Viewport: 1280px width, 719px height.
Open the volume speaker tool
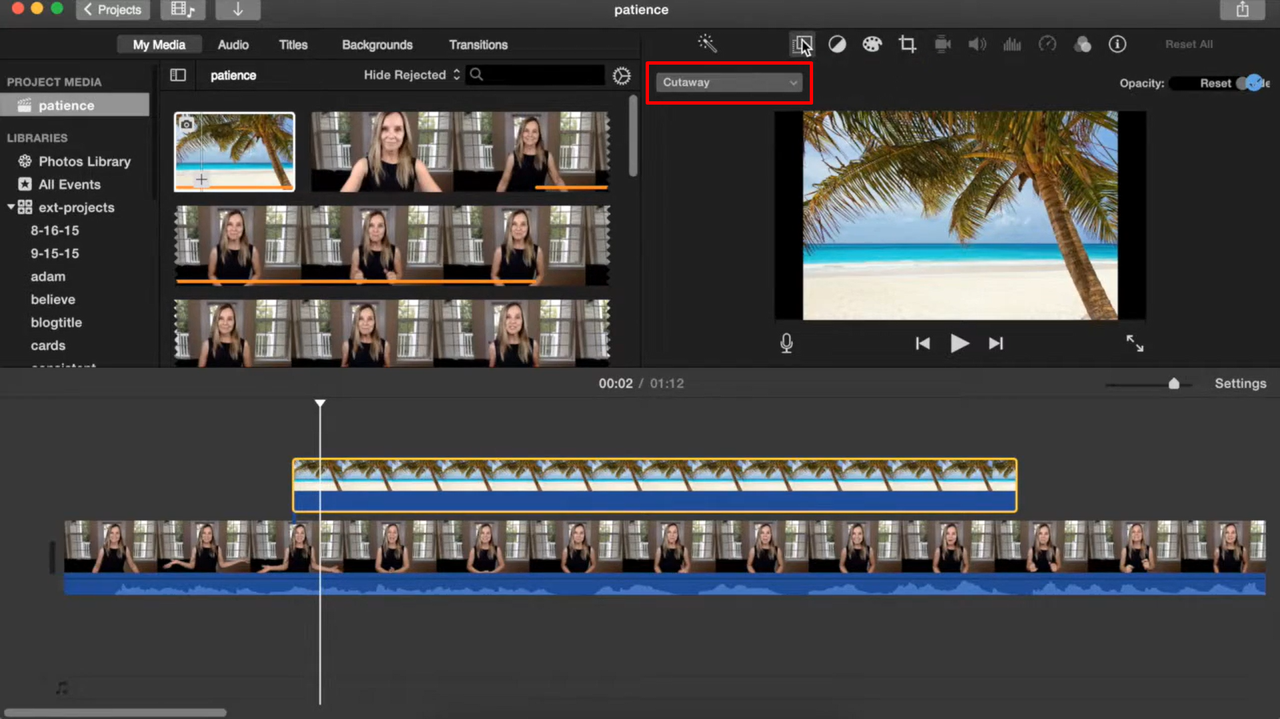point(977,44)
